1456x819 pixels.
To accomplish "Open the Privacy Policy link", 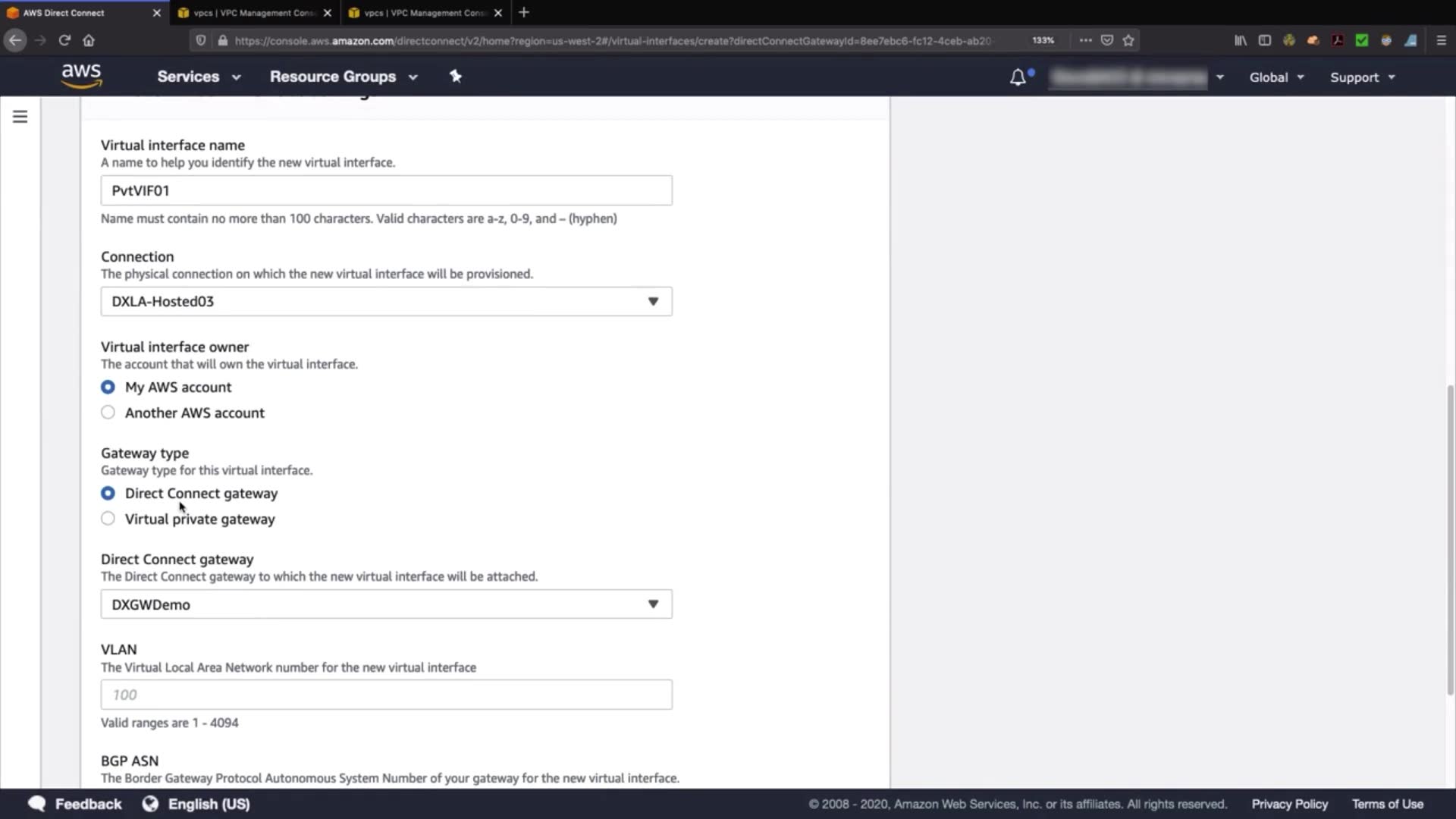I will click(1289, 804).
